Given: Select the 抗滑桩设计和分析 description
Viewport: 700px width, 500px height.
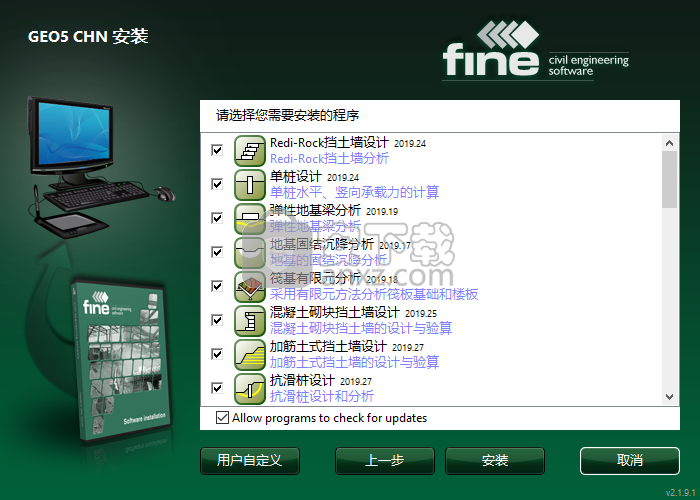Looking at the screenshot, I should click(x=322, y=396).
